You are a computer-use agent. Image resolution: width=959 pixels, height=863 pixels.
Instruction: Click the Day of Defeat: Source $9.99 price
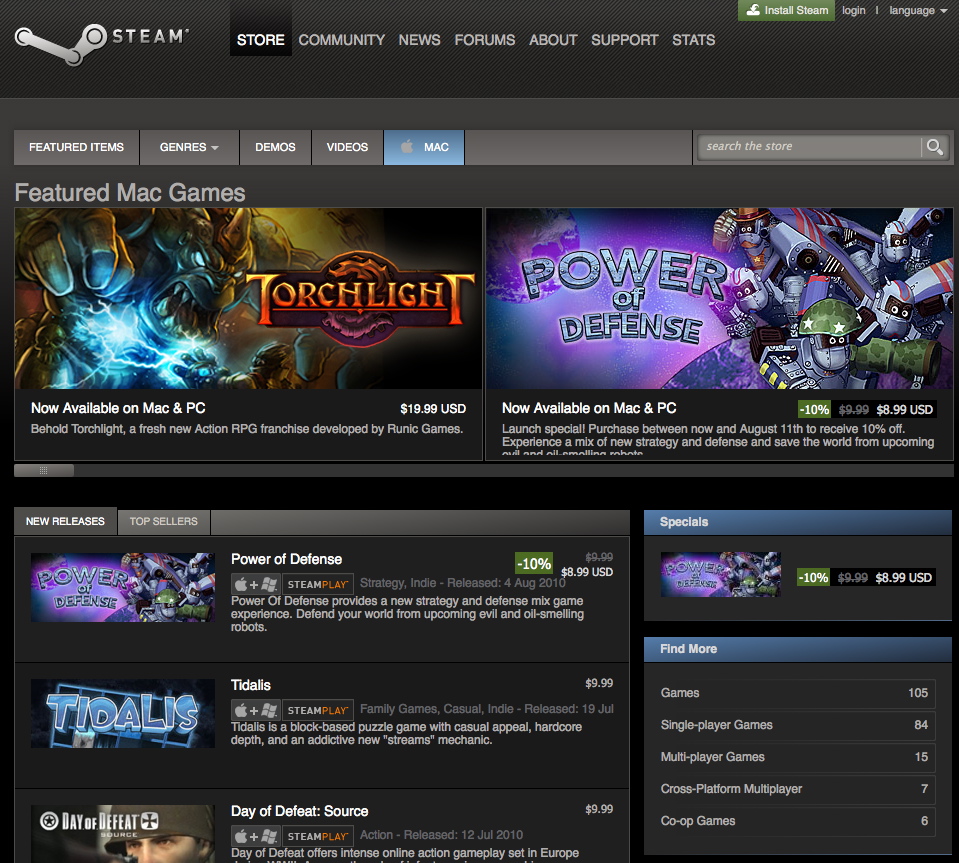coord(599,809)
